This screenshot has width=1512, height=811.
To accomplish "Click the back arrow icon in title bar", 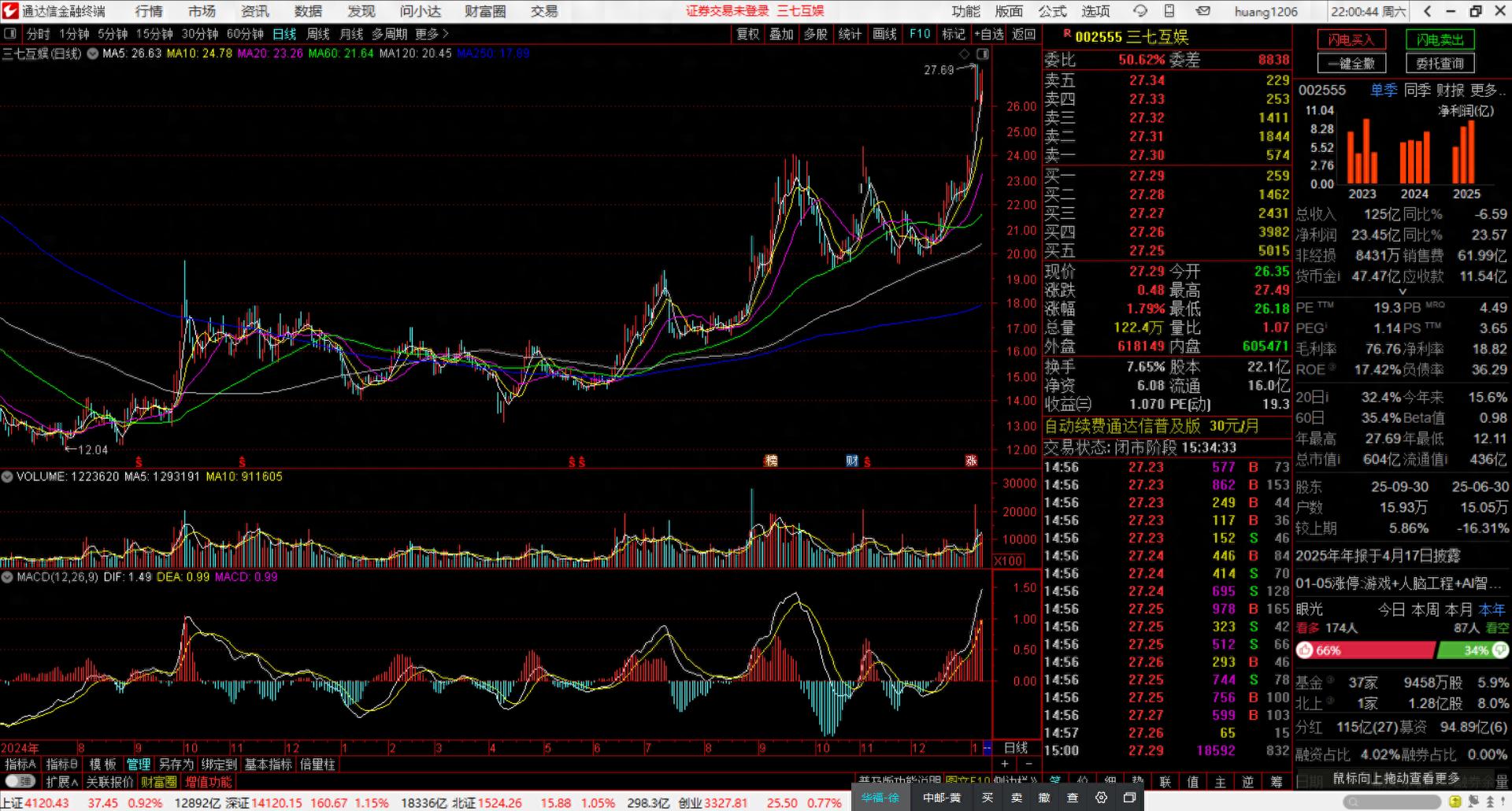I will point(1428,11).
